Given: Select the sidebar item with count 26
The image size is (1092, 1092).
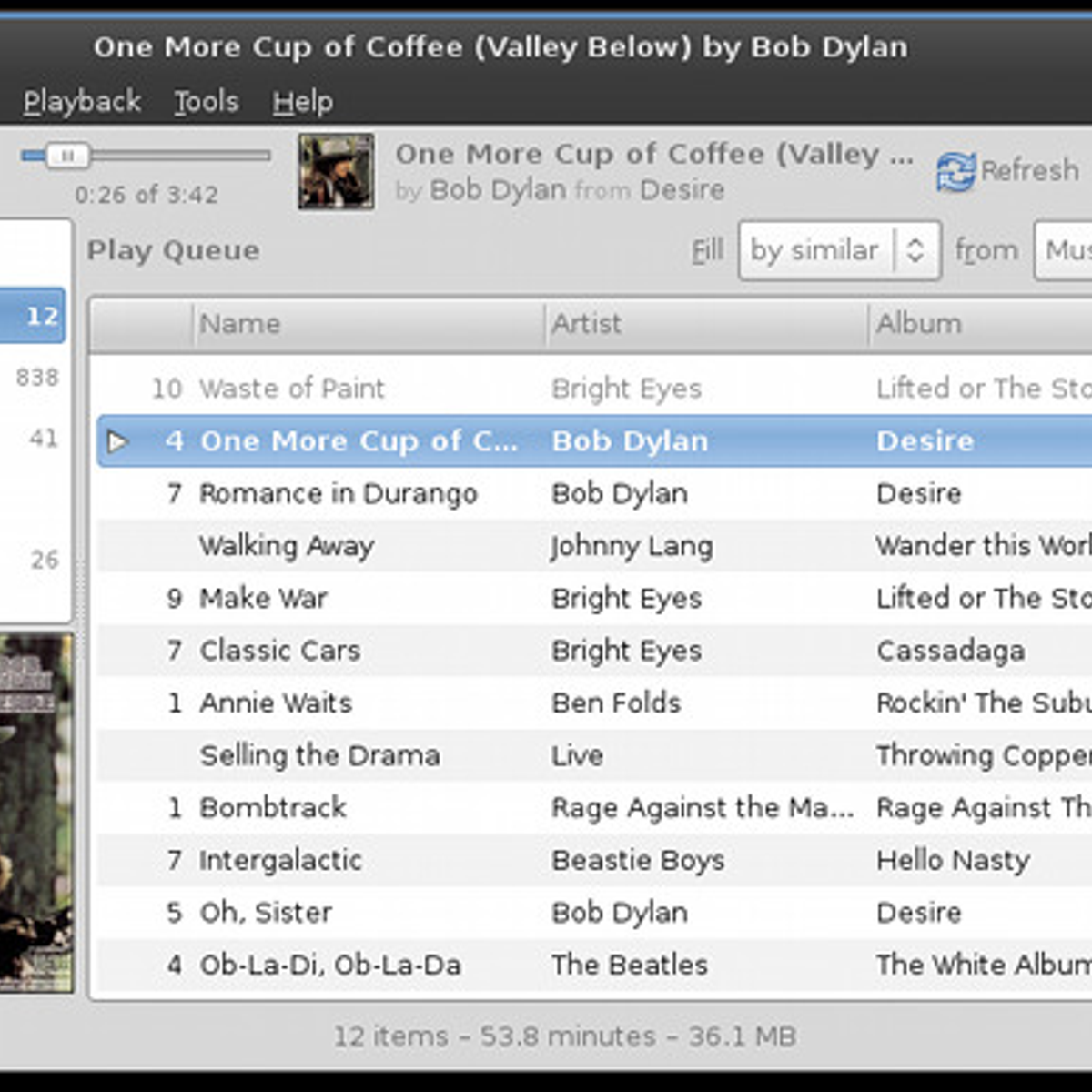Looking at the screenshot, I should point(33,560).
